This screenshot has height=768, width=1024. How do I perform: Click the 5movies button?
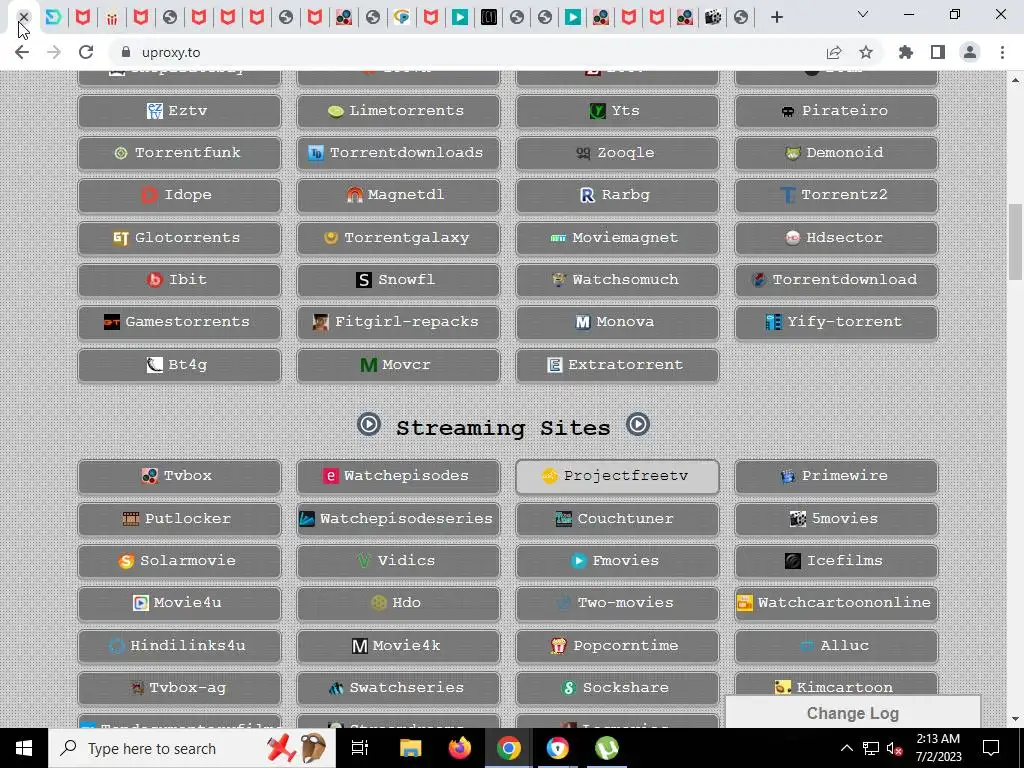[836, 519]
